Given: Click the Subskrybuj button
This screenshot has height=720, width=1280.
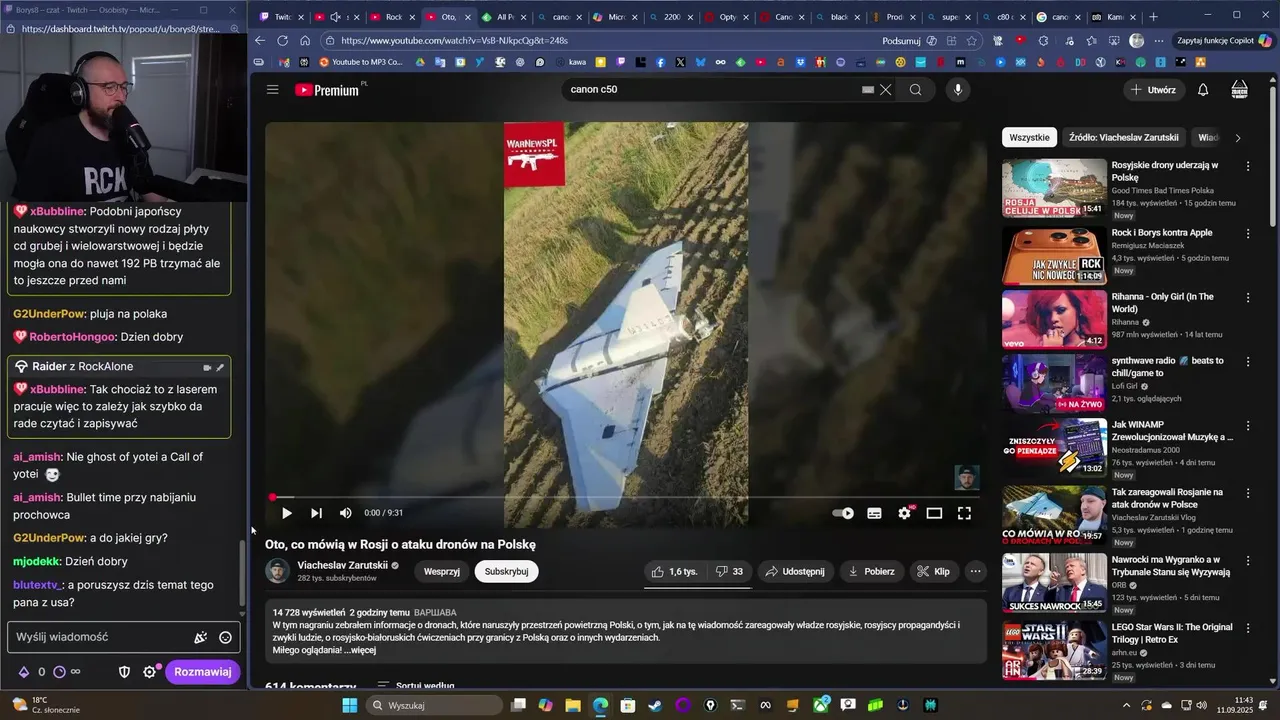Looking at the screenshot, I should [506, 571].
